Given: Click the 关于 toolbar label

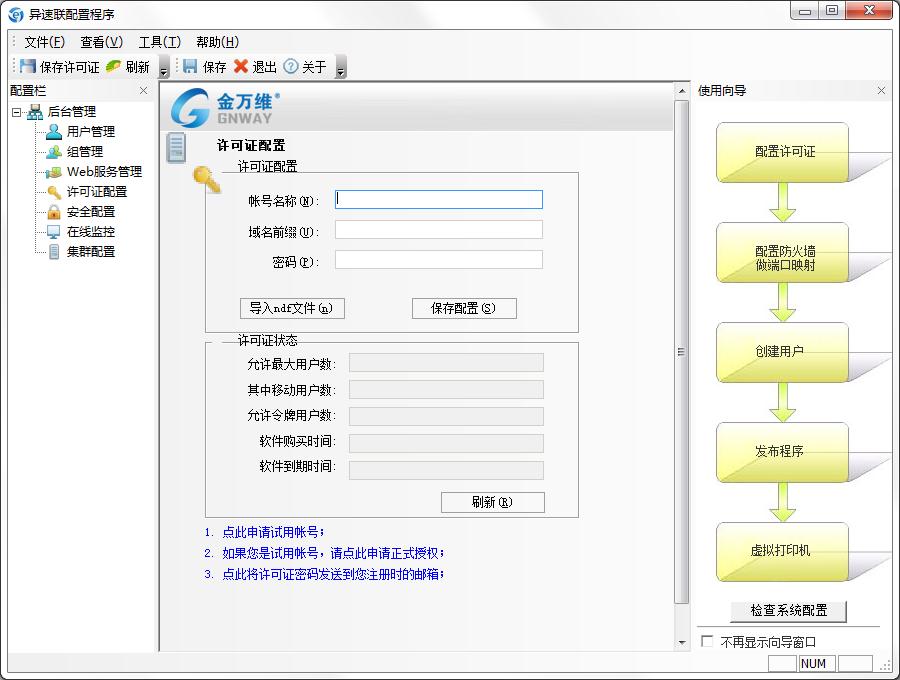Looking at the screenshot, I should [314, 67].
